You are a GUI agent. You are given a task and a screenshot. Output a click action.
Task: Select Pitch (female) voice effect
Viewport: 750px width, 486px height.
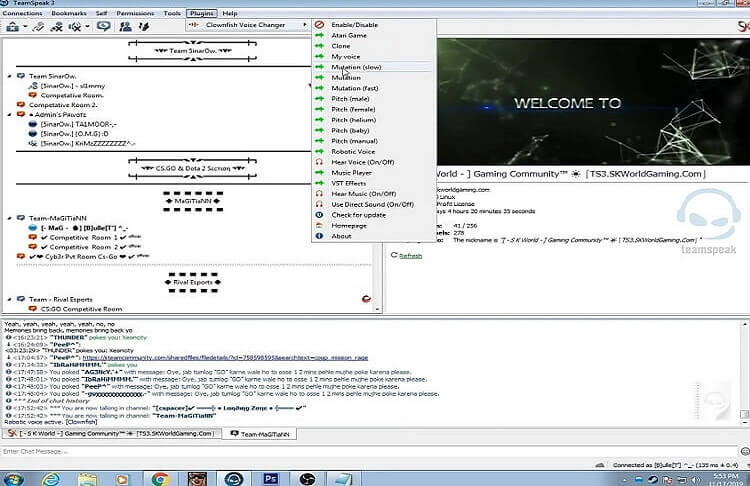point(373,109)
